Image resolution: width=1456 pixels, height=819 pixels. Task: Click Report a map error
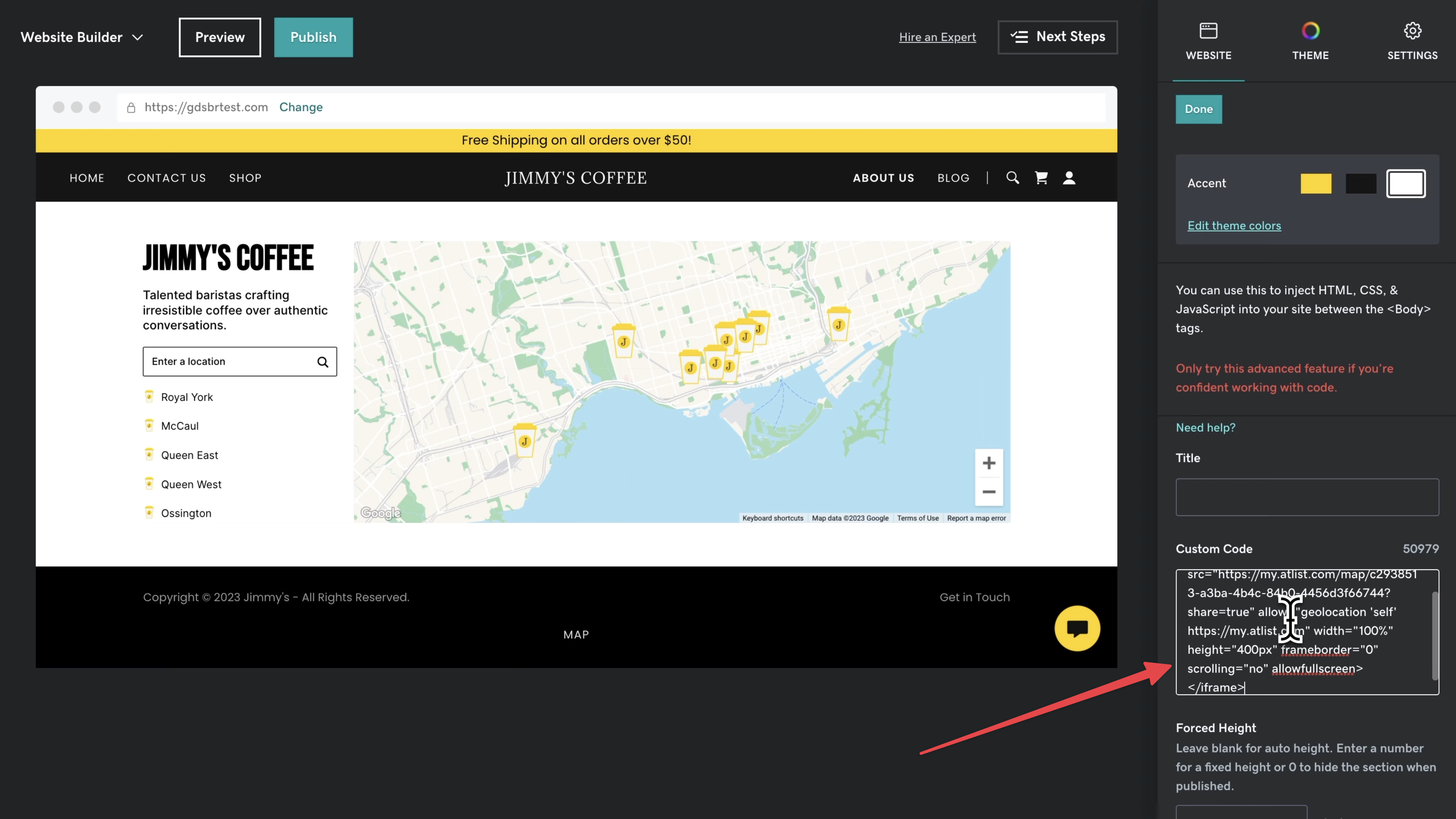coord(977,518)
